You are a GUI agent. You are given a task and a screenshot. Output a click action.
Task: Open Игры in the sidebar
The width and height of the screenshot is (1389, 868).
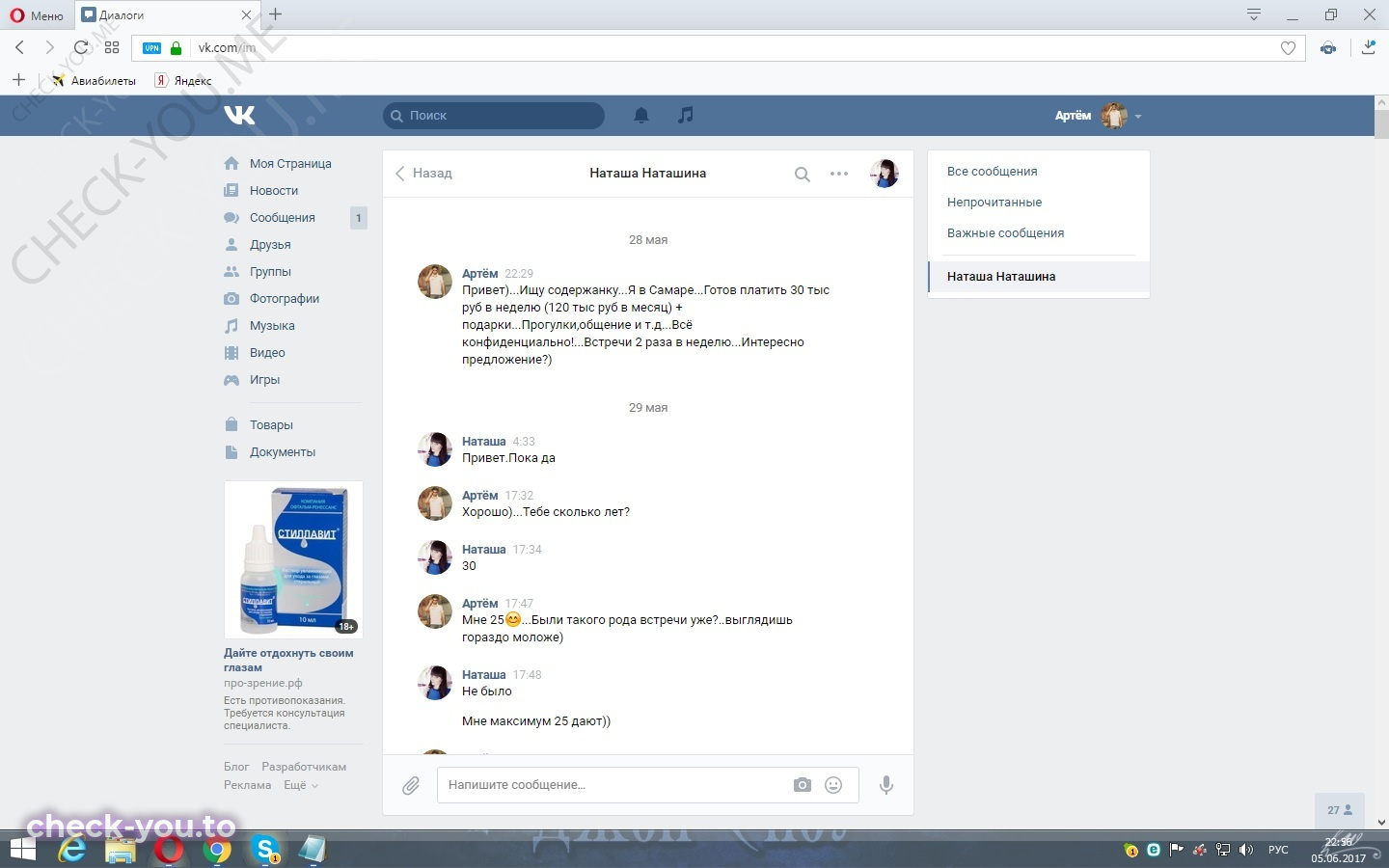[264, 380]
